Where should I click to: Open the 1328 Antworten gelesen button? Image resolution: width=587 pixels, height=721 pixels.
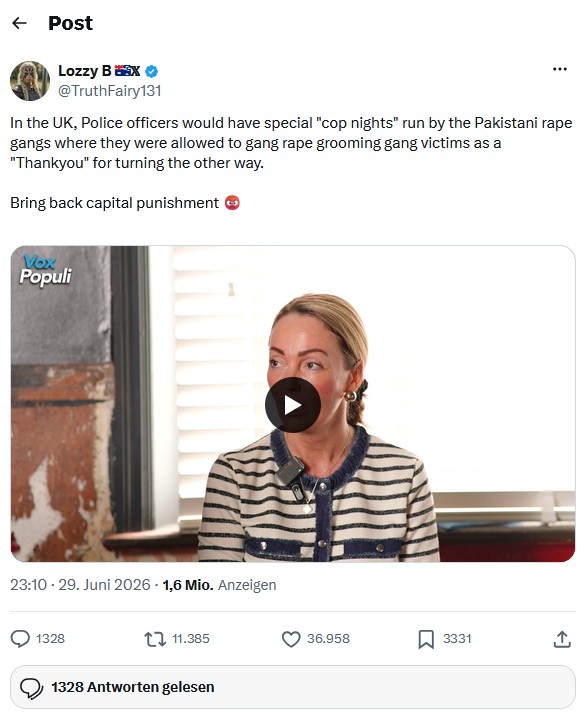coord(293,687)
